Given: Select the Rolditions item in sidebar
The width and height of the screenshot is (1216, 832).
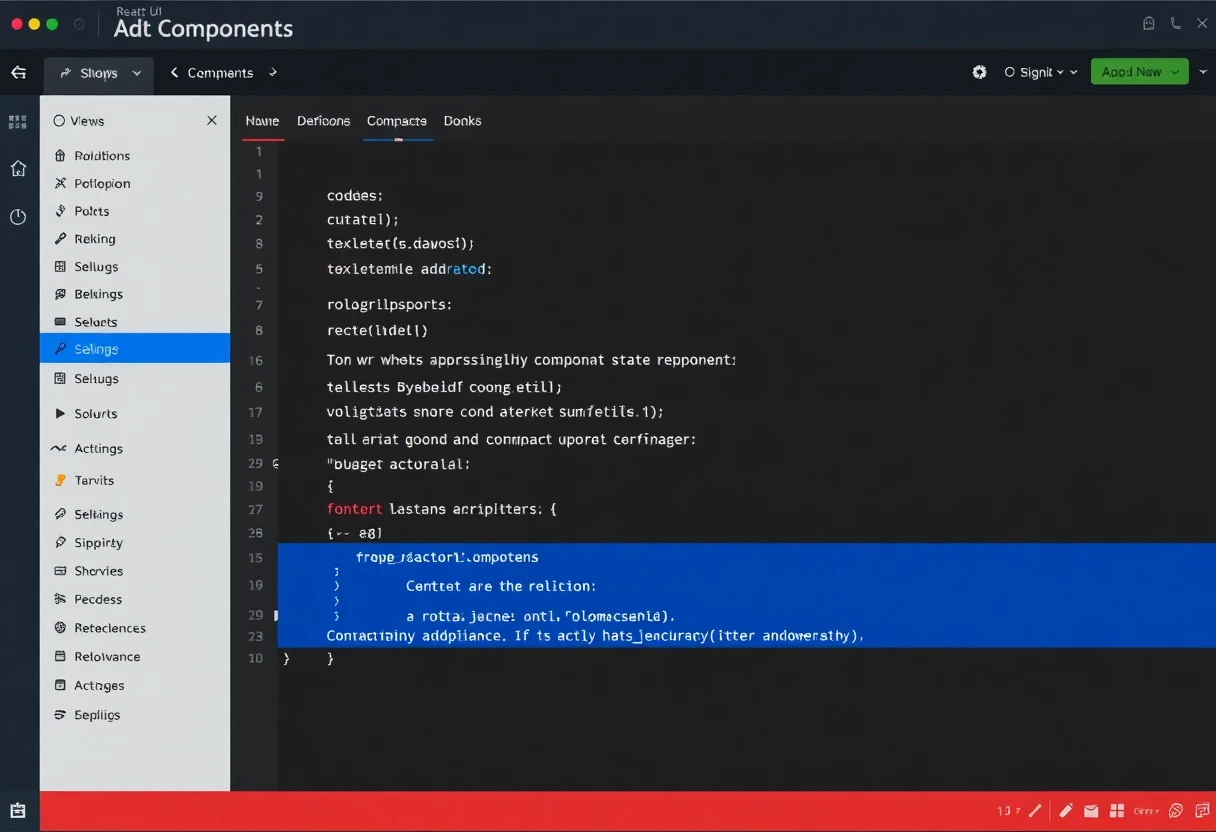Looking at the screenshot, I should 102,156.
